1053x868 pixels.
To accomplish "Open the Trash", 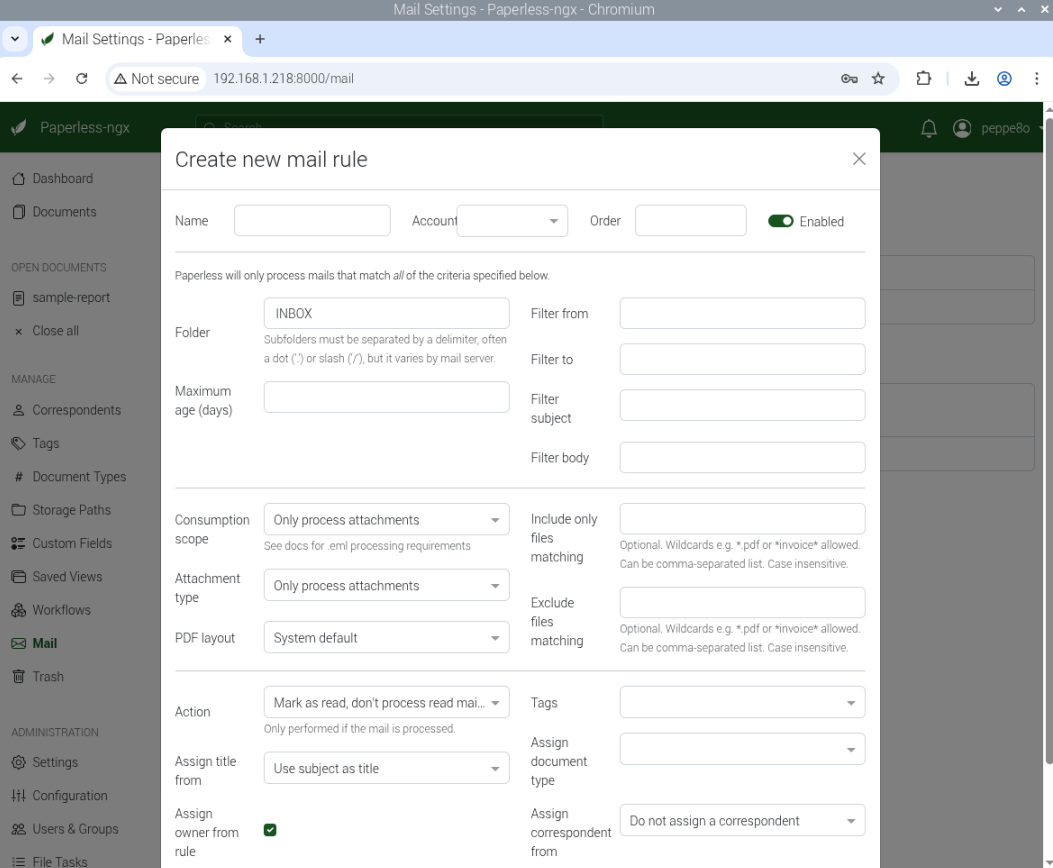I will 47,676.
